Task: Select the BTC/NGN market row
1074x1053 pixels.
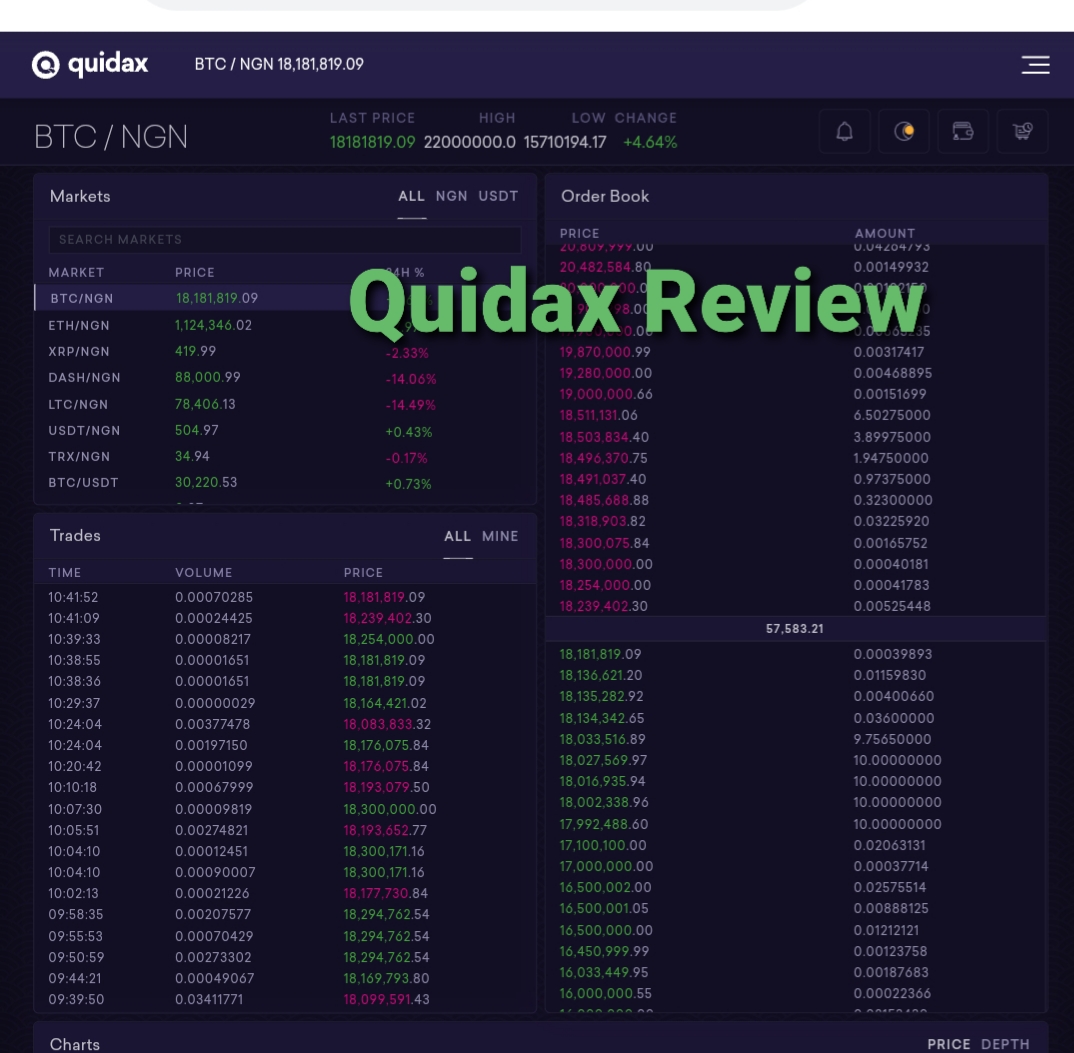Action: tap(285, 298)
